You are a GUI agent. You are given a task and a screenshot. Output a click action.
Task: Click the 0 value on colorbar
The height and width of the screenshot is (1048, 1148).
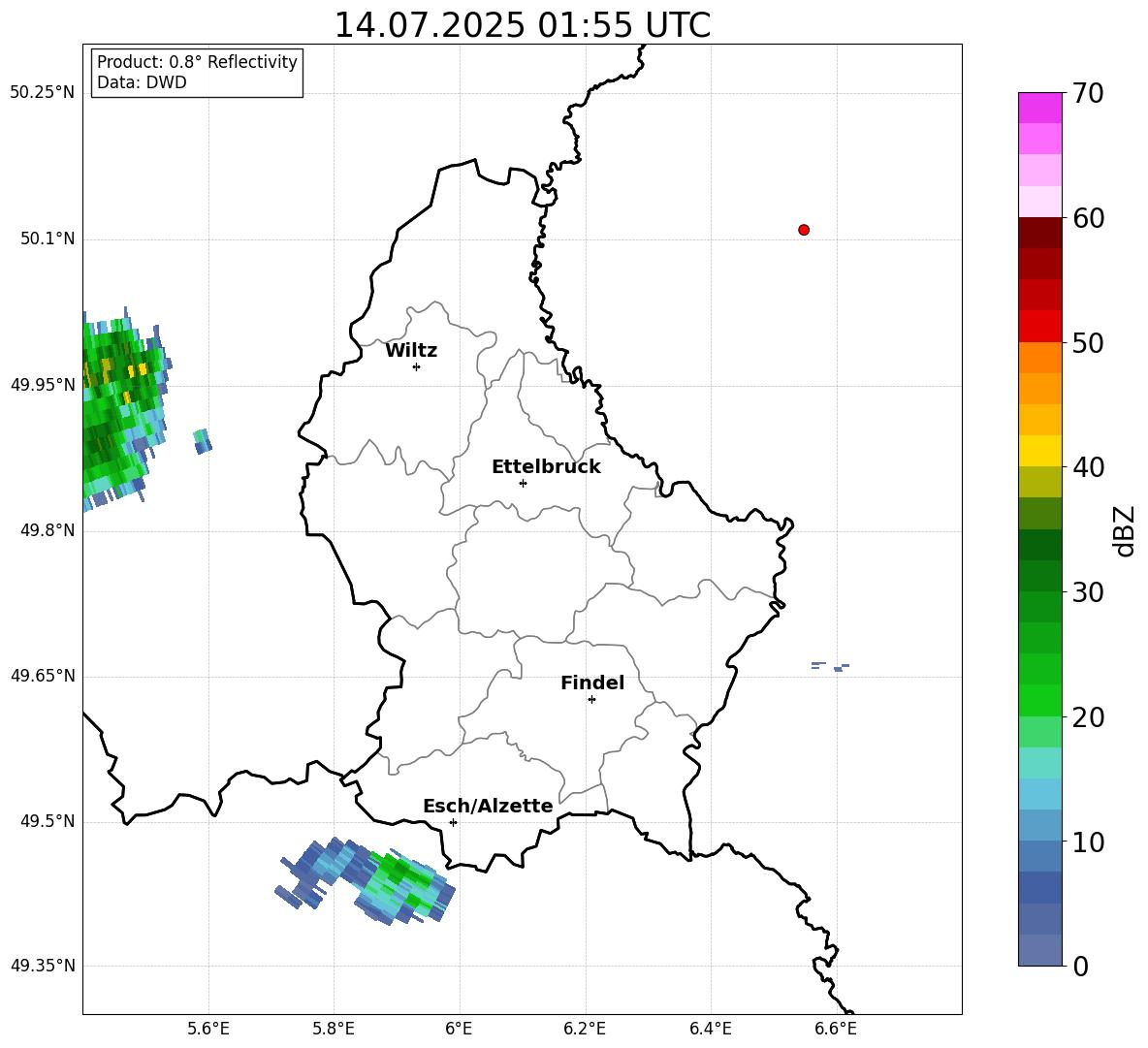click(1080, 967)
